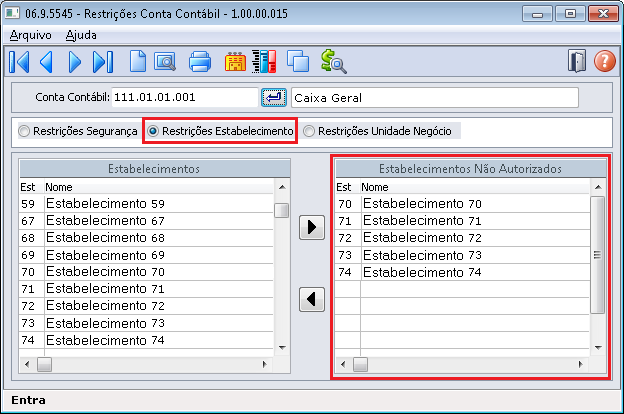
Task: Click the Estabelecimentos list header
Action: [x=154, y=169]
